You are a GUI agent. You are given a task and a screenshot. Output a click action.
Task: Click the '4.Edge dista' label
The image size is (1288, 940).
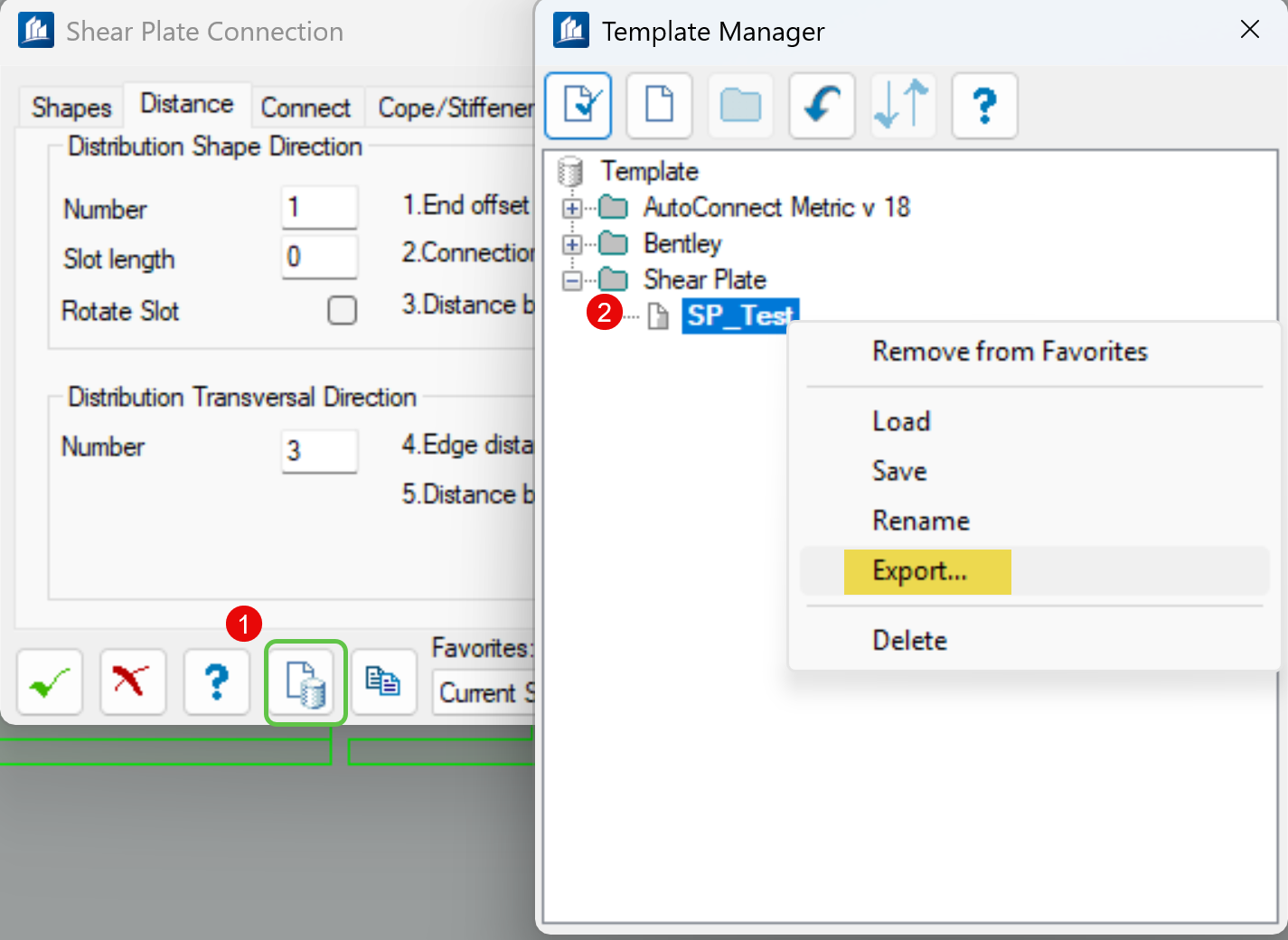point(467,445)
